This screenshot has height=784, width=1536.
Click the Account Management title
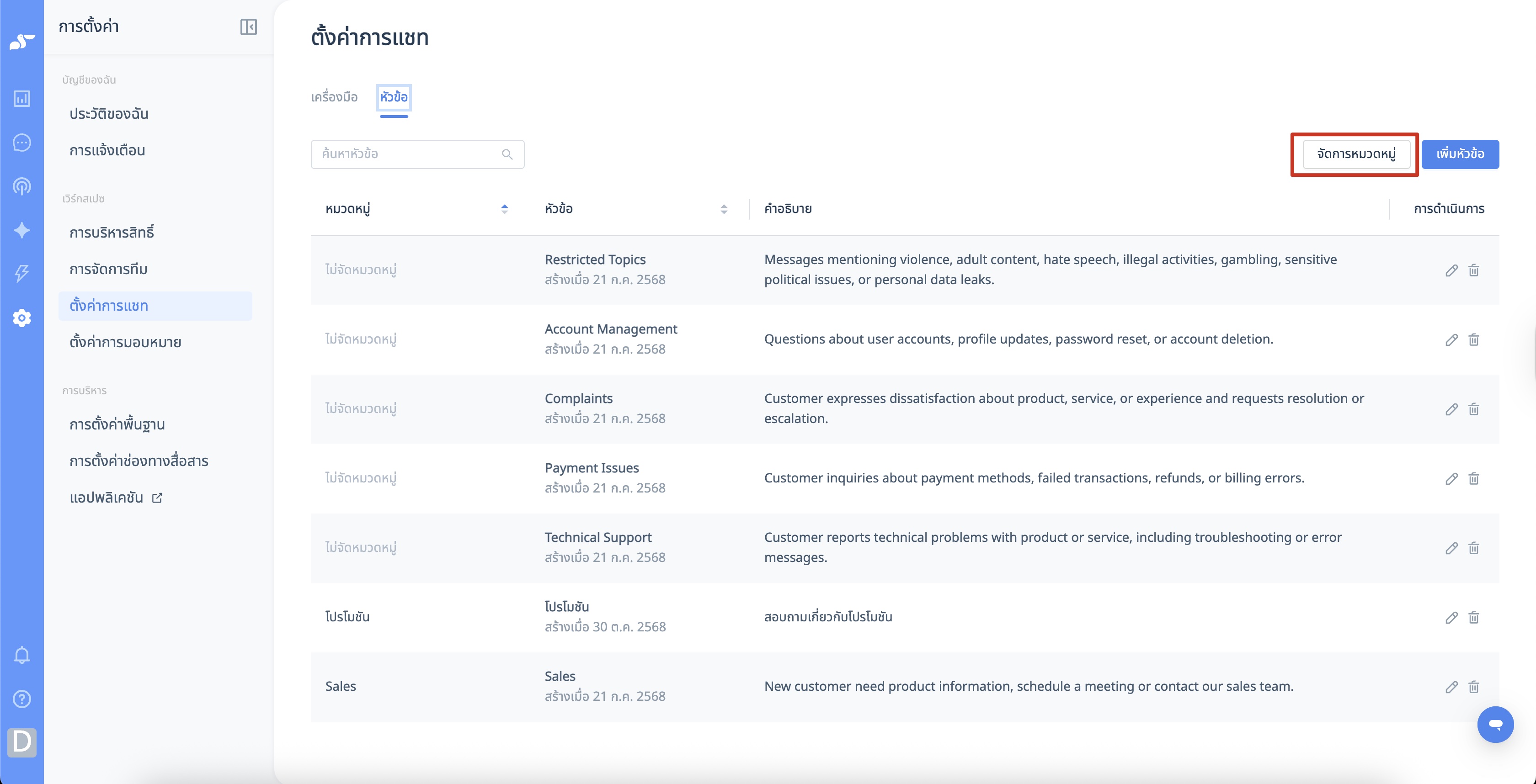tap(611, 329)
